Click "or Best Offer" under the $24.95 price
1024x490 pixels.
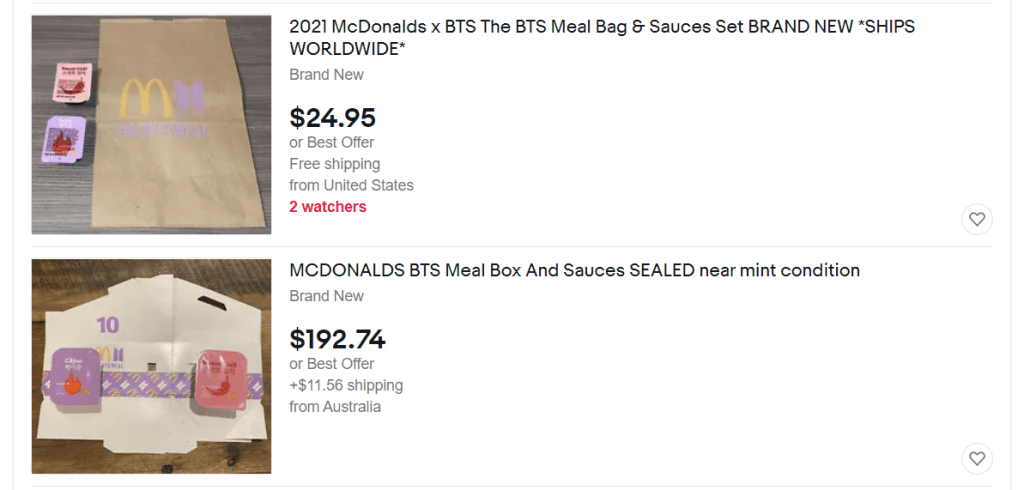pyautogui.click(x=331, y=142)
